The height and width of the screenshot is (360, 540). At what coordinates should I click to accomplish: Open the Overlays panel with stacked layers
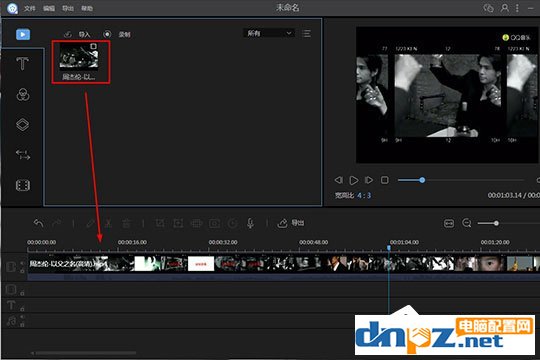(x=23, y=124)
